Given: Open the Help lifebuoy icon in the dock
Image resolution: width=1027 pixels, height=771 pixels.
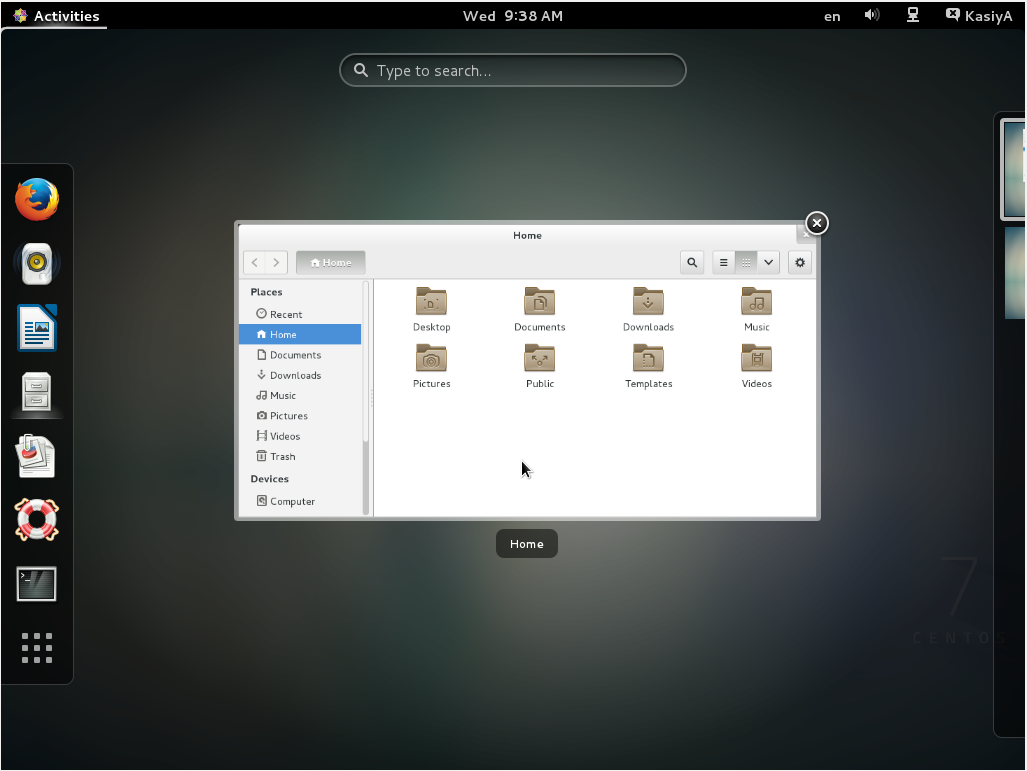Looking at the screenshot, I should click(x=37, y=520).
